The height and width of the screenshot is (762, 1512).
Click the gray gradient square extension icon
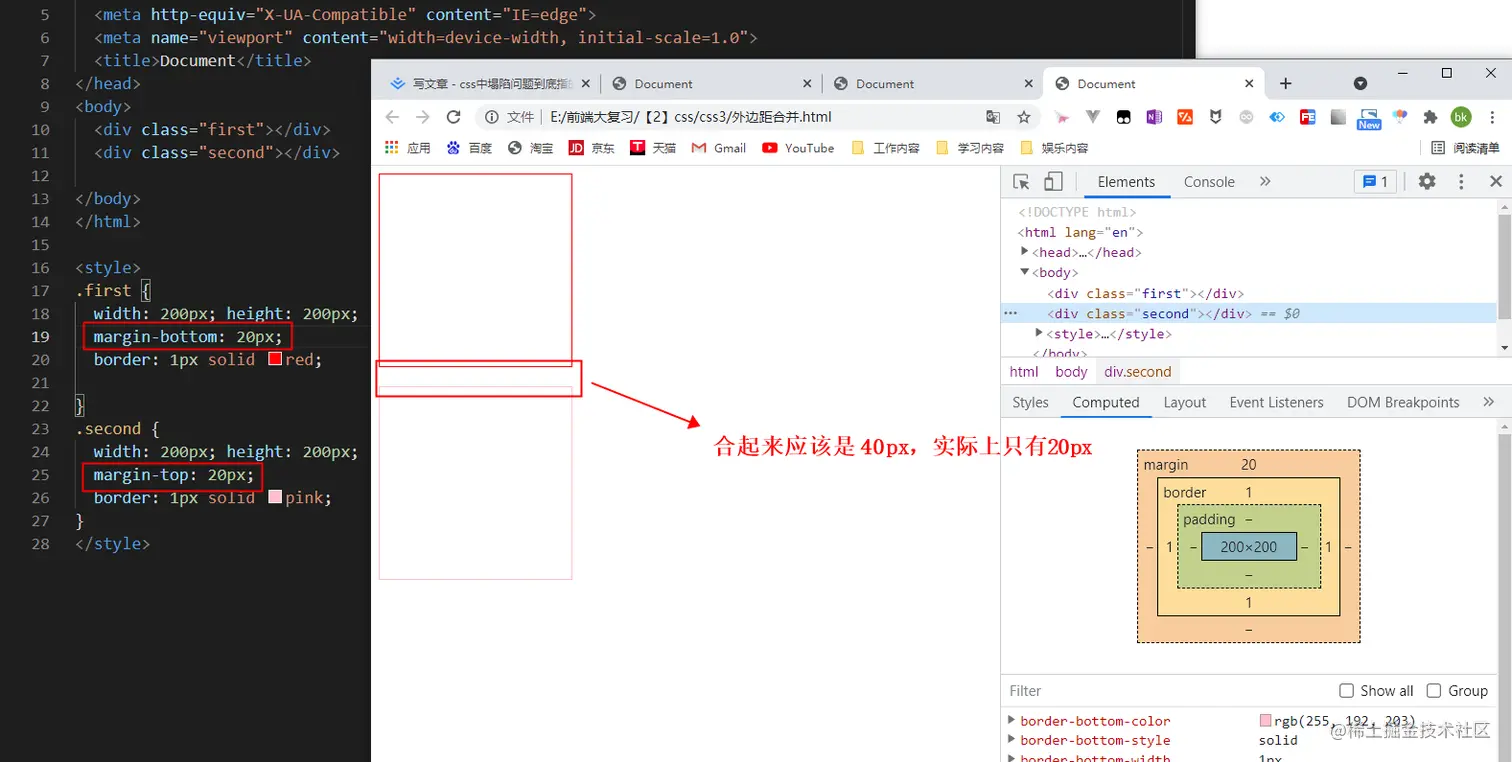pyautogui.click(x=1338, y=117)
